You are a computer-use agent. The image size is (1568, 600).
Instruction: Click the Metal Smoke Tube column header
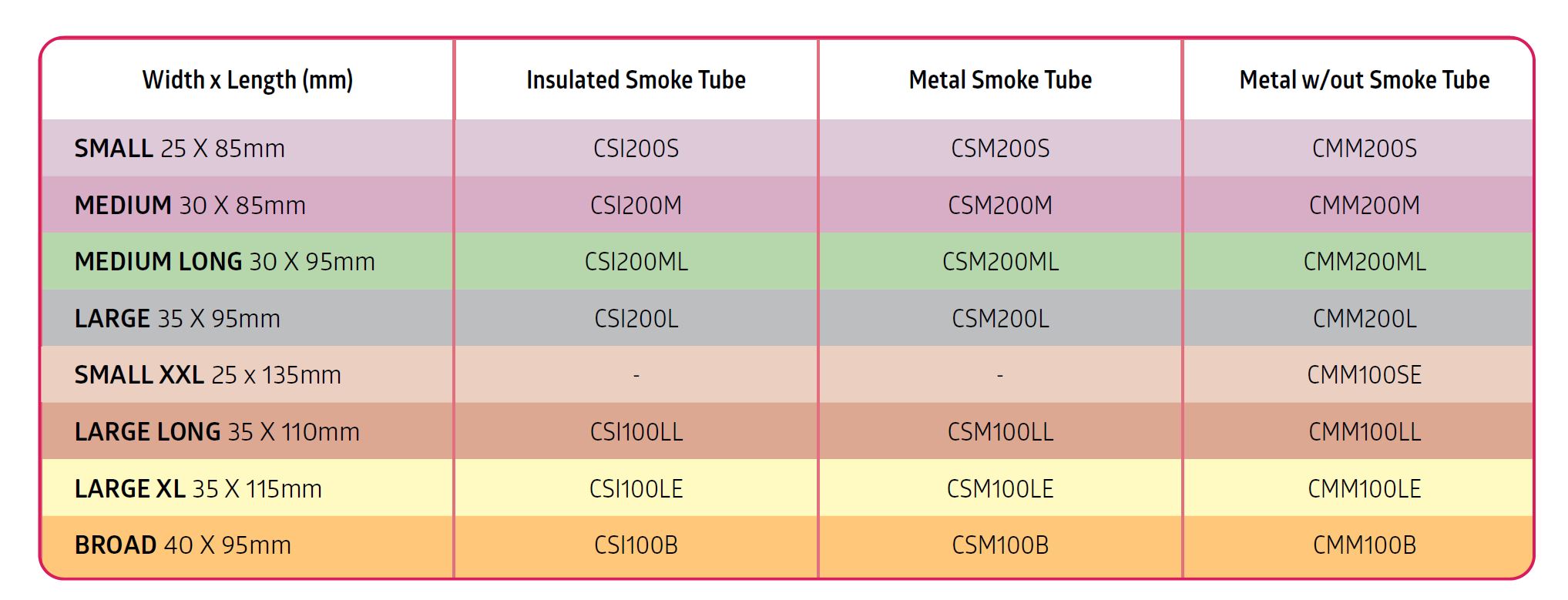click(999, 80)
